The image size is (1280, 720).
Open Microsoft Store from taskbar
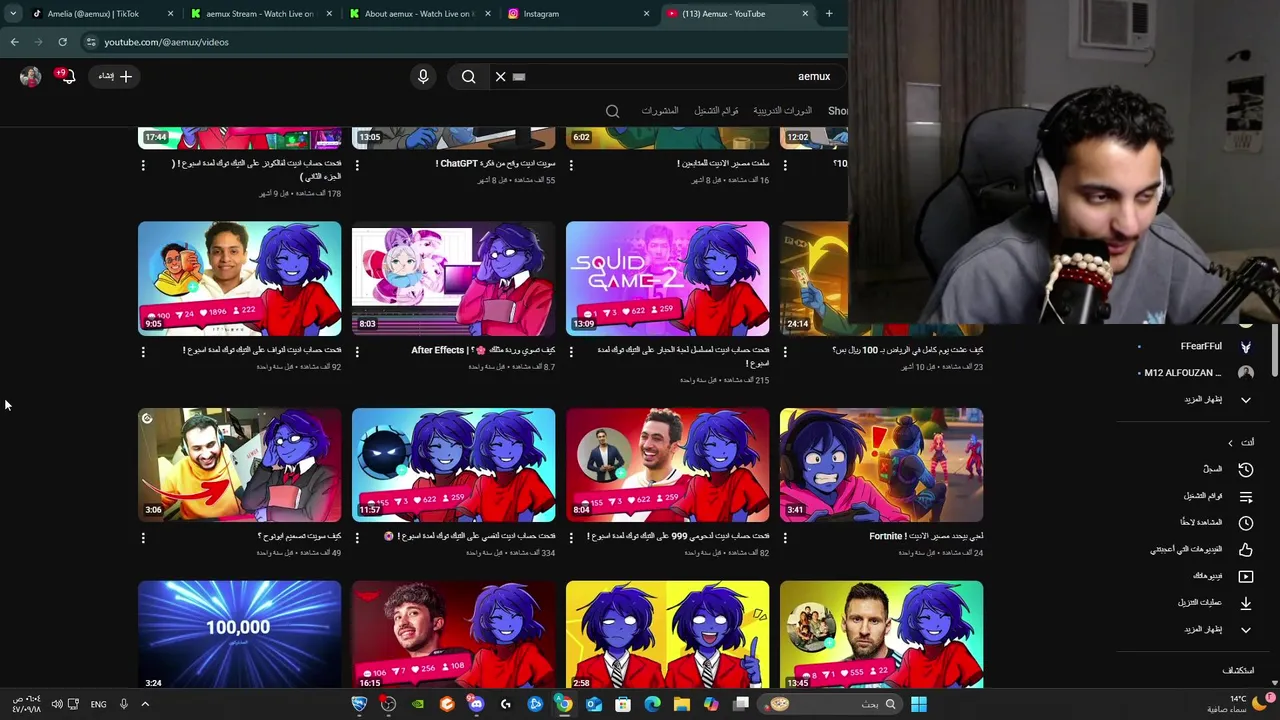click(x=623, y=704)
